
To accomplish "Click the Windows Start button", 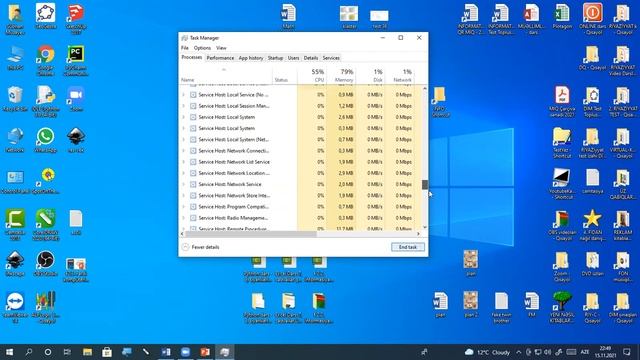I will point(9,352).
